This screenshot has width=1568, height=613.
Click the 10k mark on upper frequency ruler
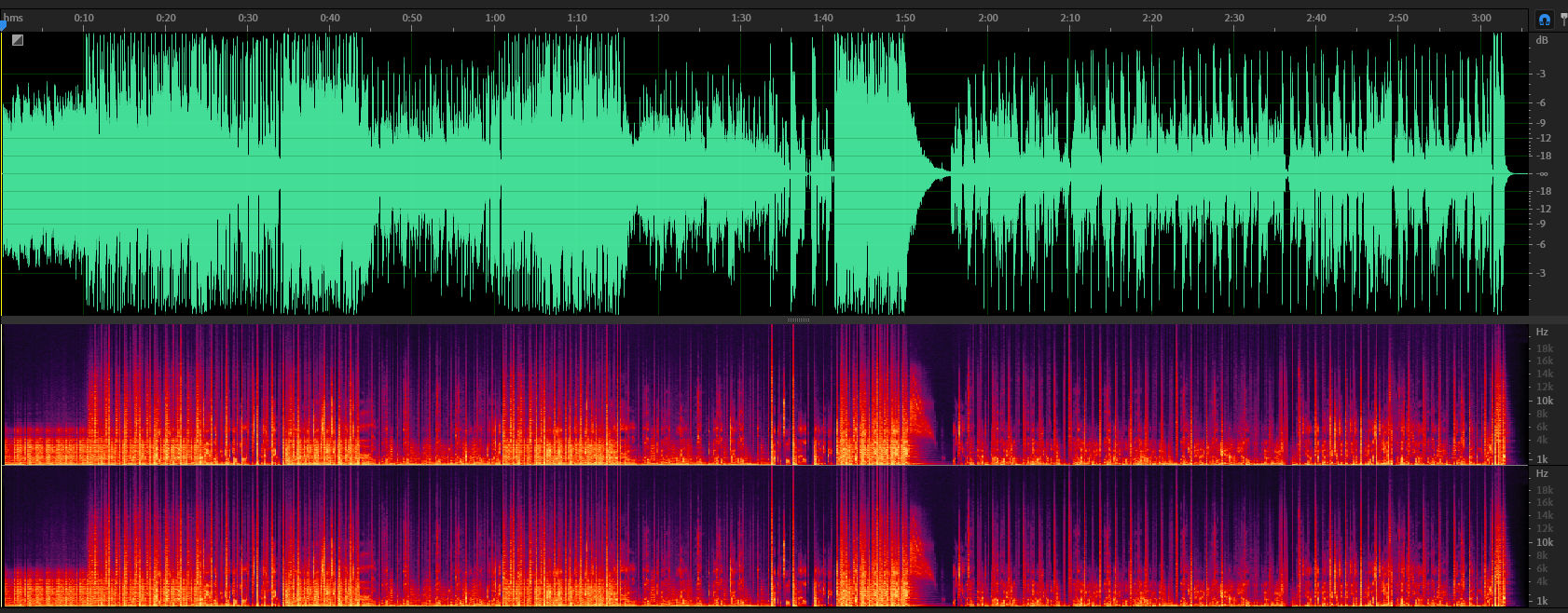pyautogui.click(x=1545, y=401)
